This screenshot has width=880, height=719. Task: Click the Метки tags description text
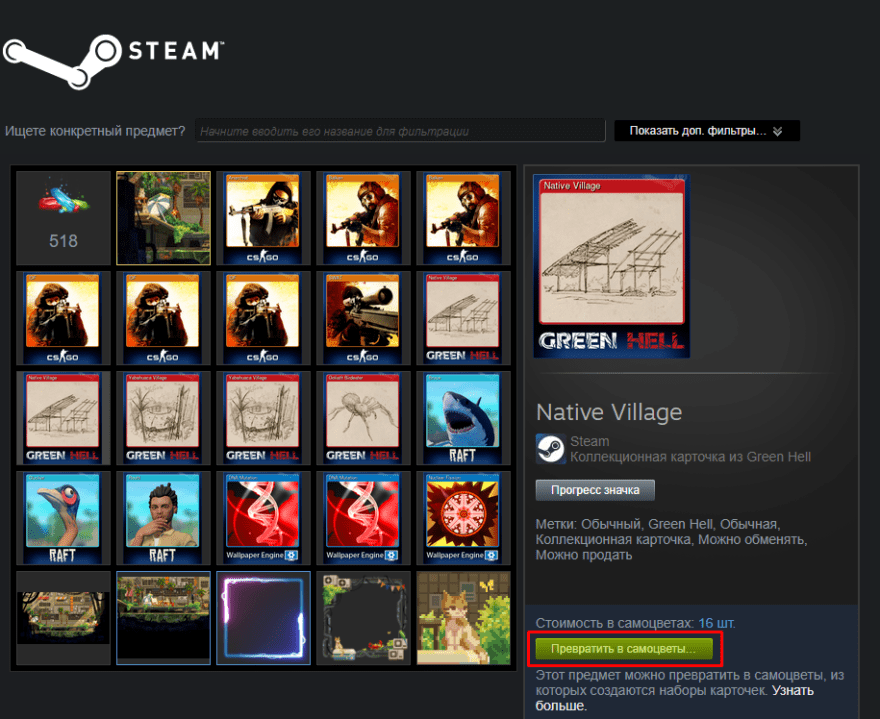[x=671, y=539]
